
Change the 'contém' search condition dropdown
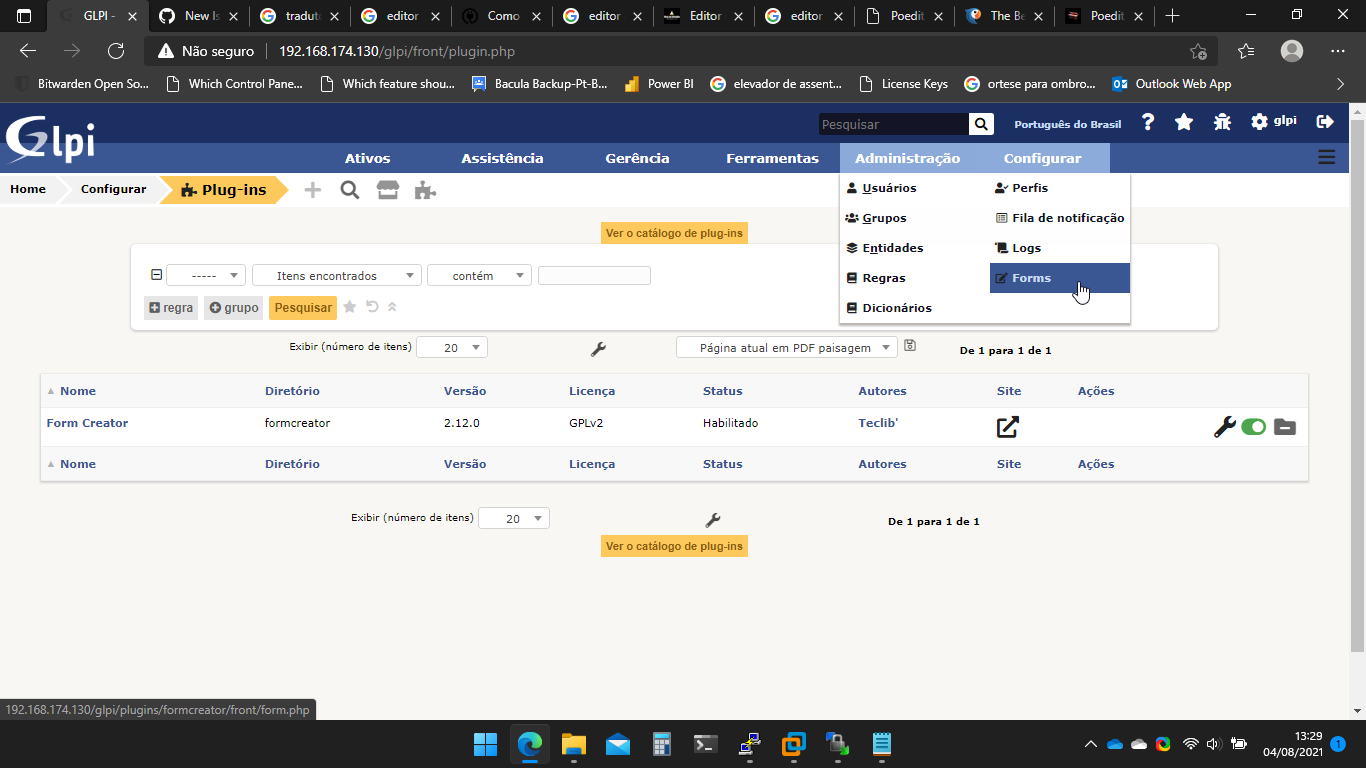[479, 275]
